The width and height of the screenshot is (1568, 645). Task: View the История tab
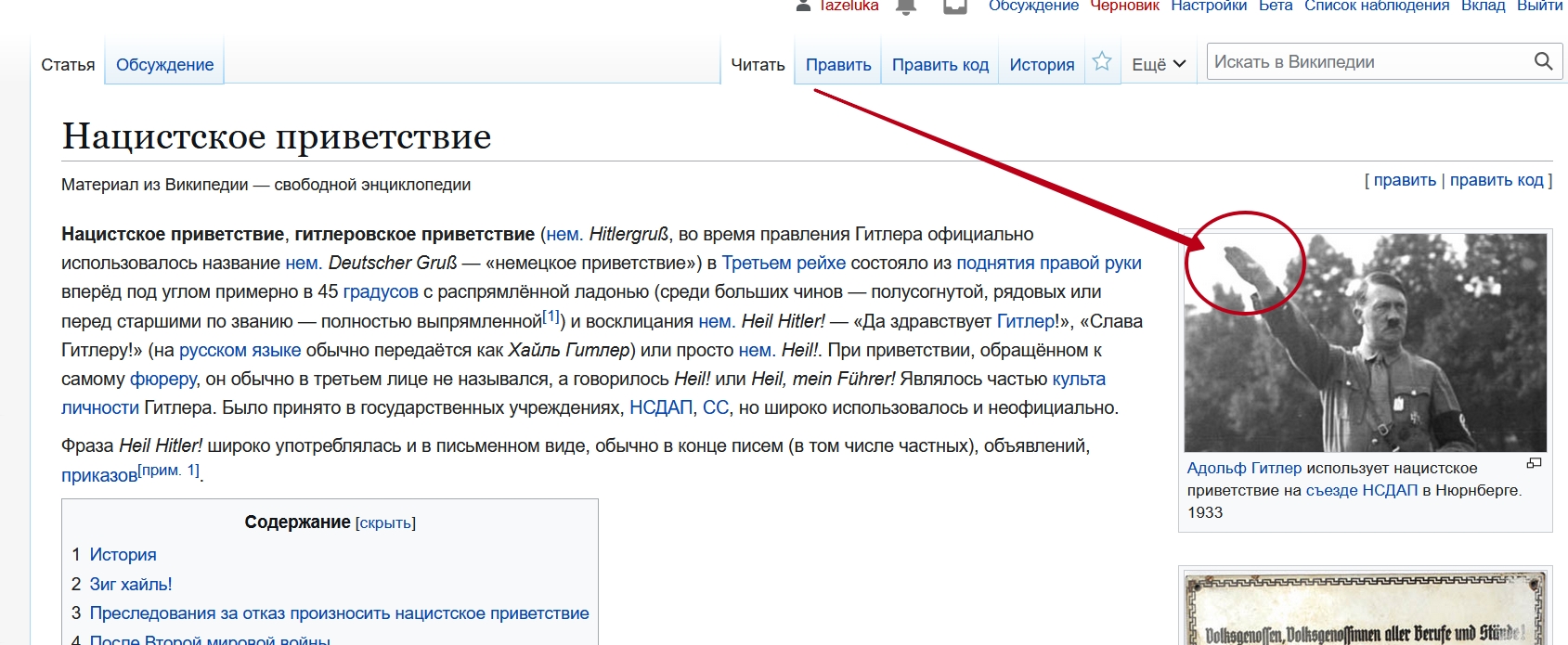coord(1042,64)
